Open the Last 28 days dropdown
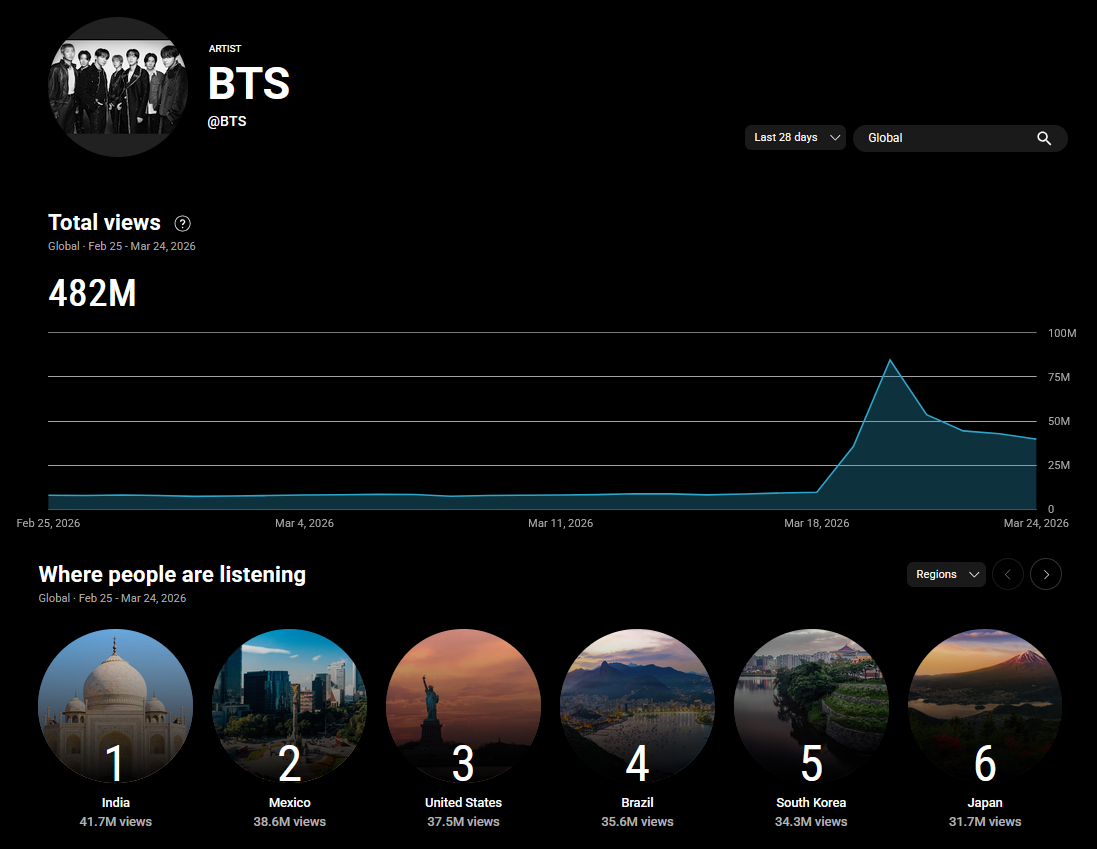Screen dimensions: 1097x849 tap(795, 138)
